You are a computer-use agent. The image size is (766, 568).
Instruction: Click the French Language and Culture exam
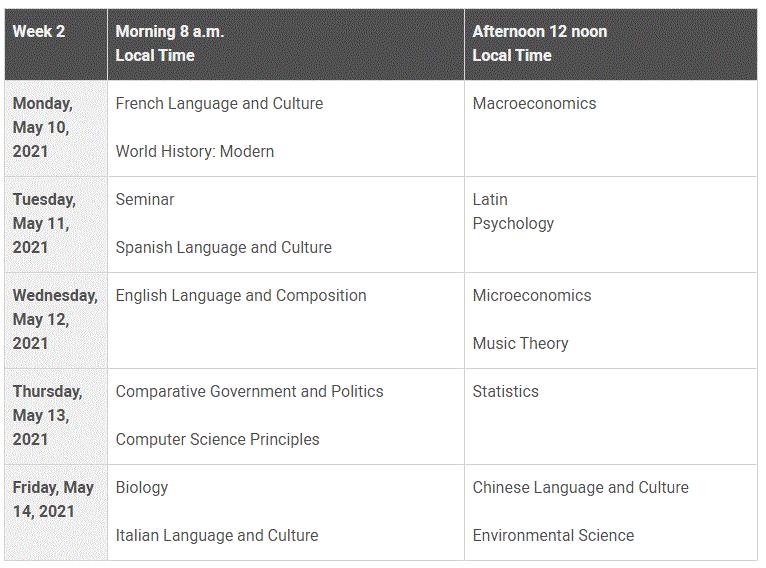[219, 103]
